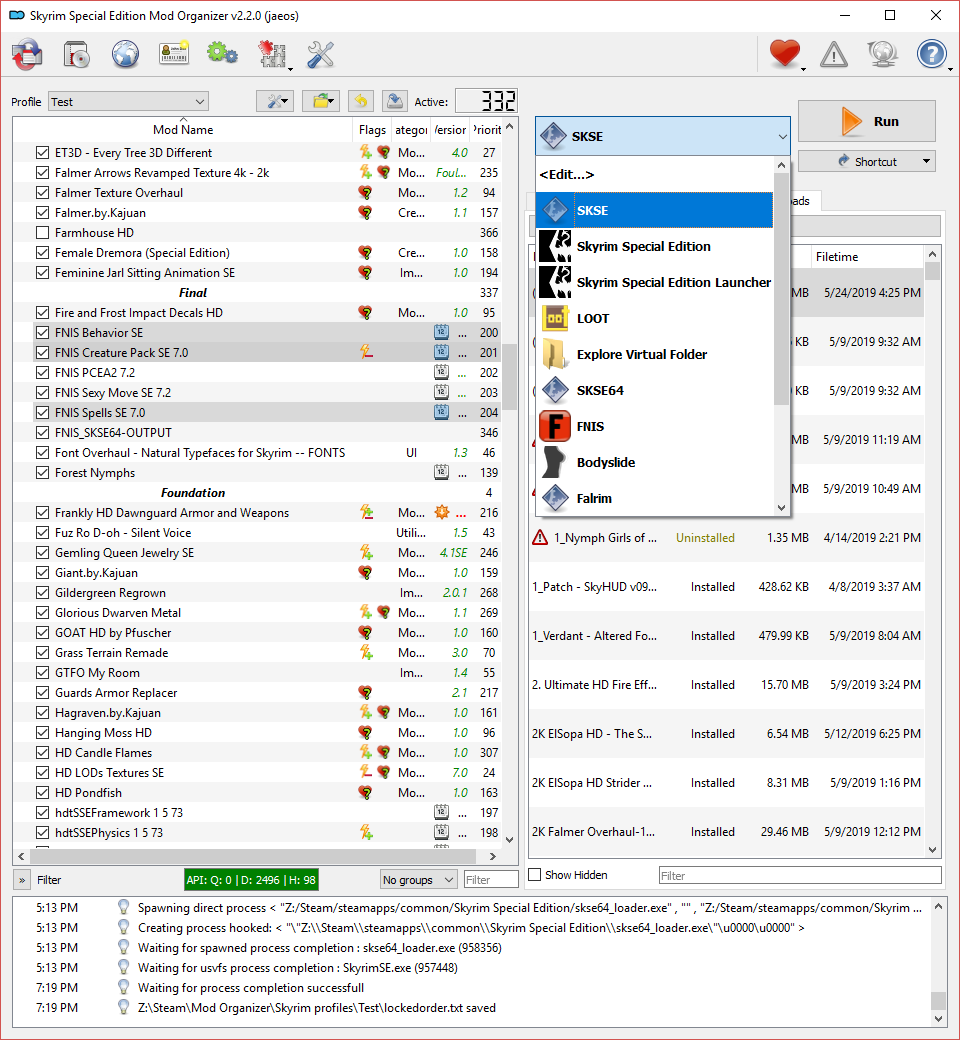Select the SKSE64 executable entry
This screenshot has width=960, height=1040.
tap(654, 391)
